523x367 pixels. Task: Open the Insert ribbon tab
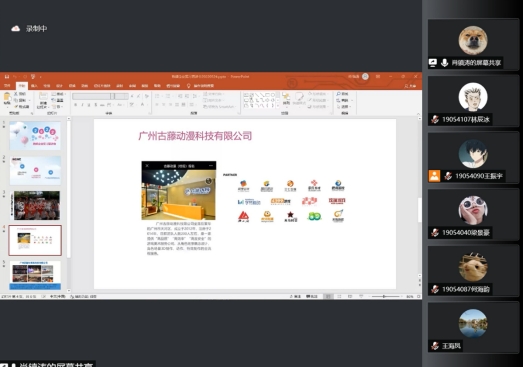(34, 86)
